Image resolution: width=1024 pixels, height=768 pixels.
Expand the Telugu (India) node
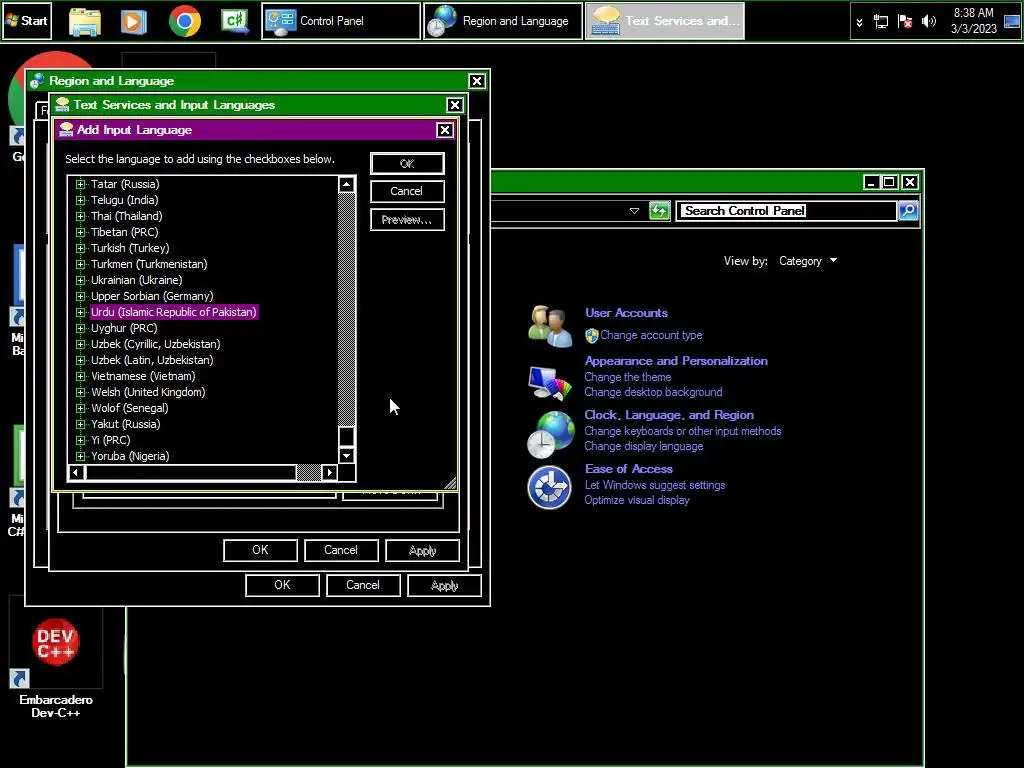(x=80, y=200)
